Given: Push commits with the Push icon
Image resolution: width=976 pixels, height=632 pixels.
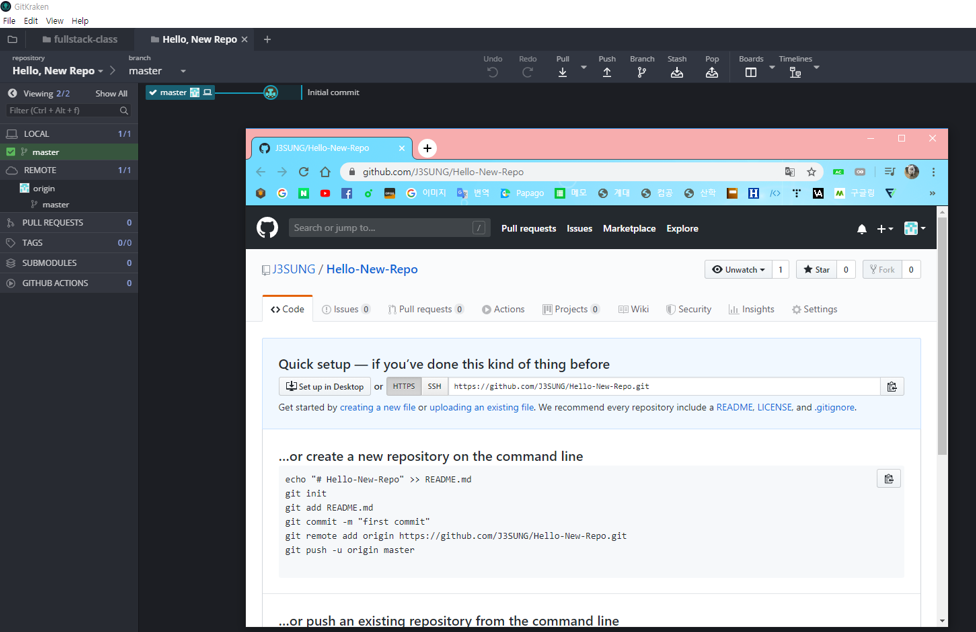Looking at the screenshot, I should (x=607, y=72).
